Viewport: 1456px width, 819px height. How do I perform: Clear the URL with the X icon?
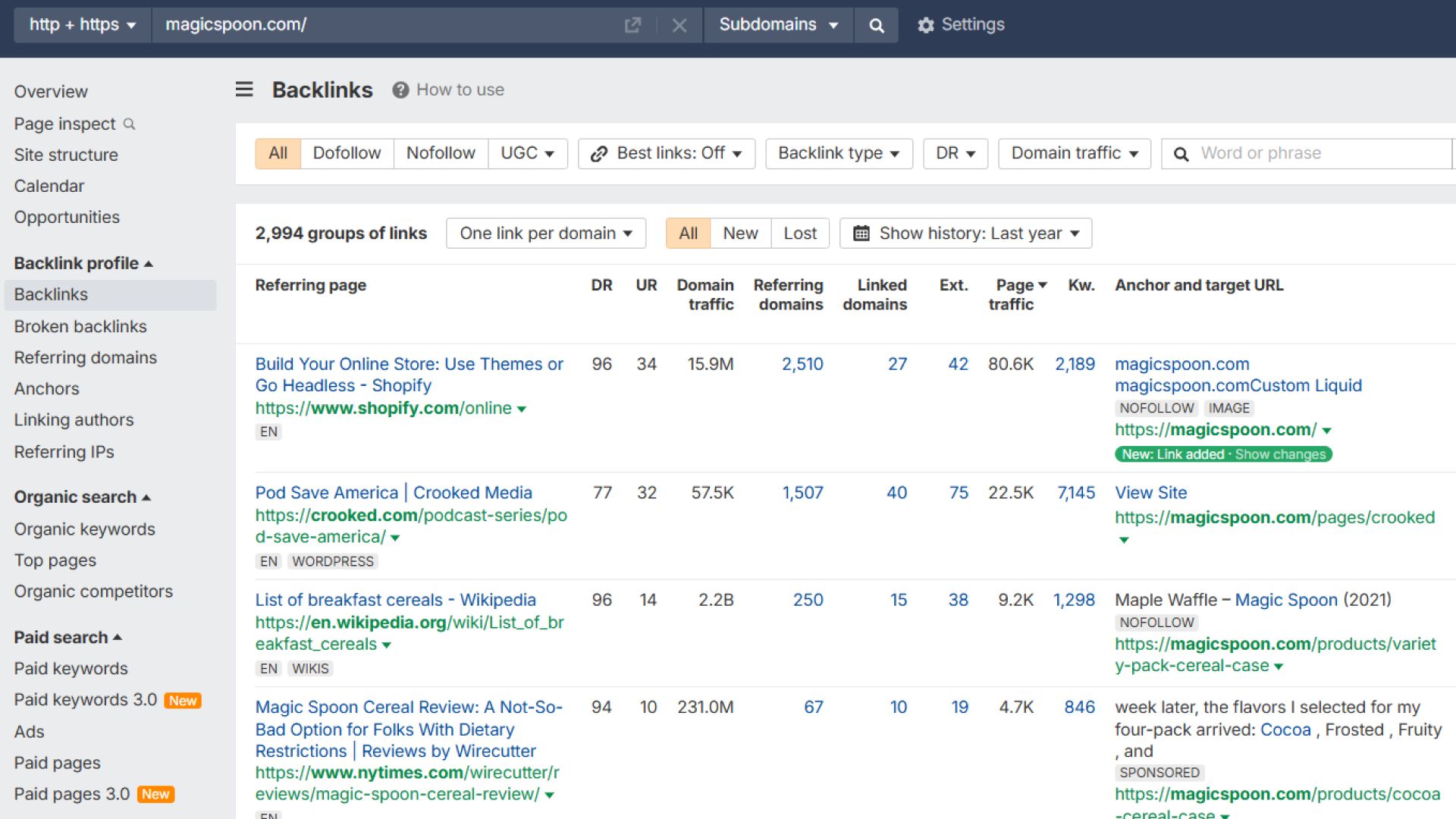click(679, 25)
